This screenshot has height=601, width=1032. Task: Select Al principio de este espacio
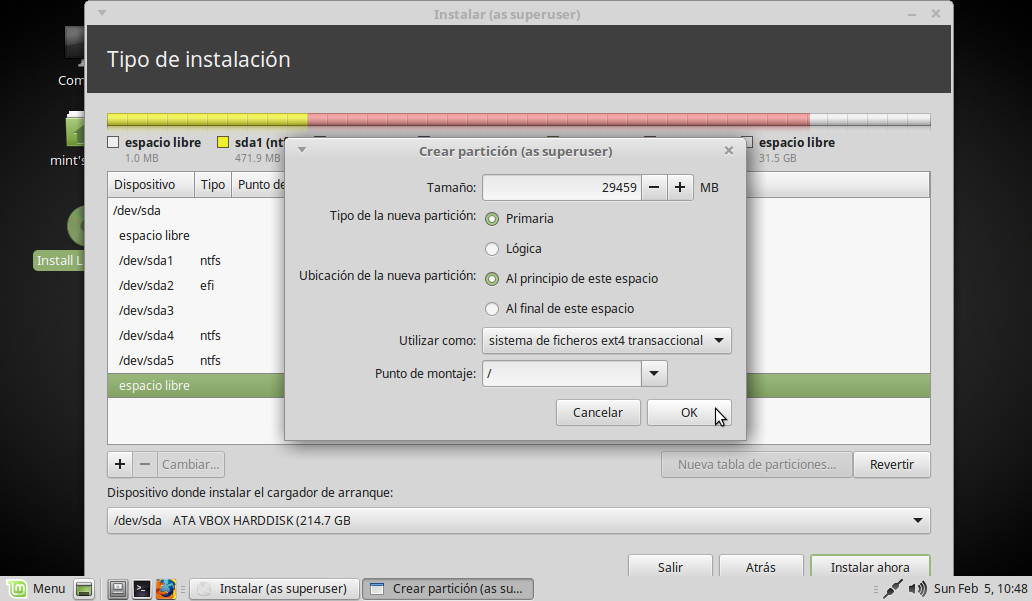coord(492,279)
